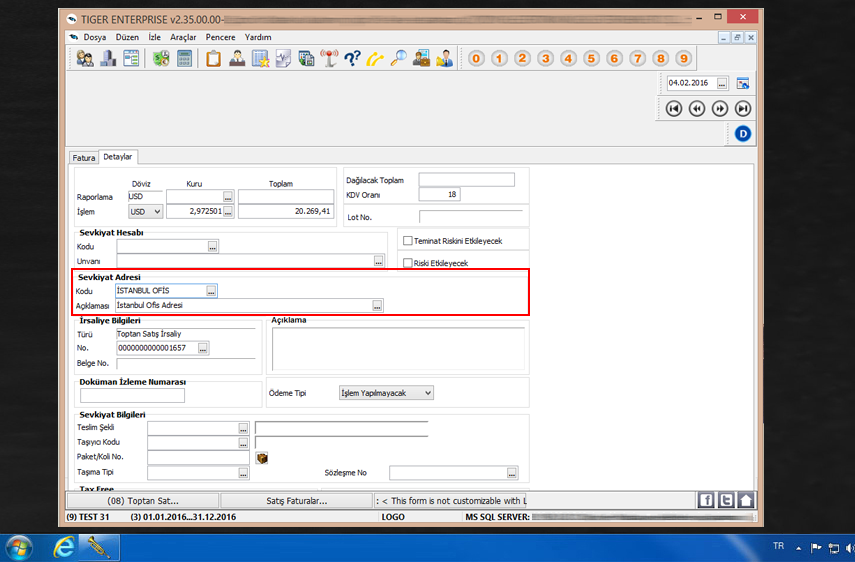Check Teminat Riskini Etkileyecek checkbox
855x562 pixels.
[407, 240]
